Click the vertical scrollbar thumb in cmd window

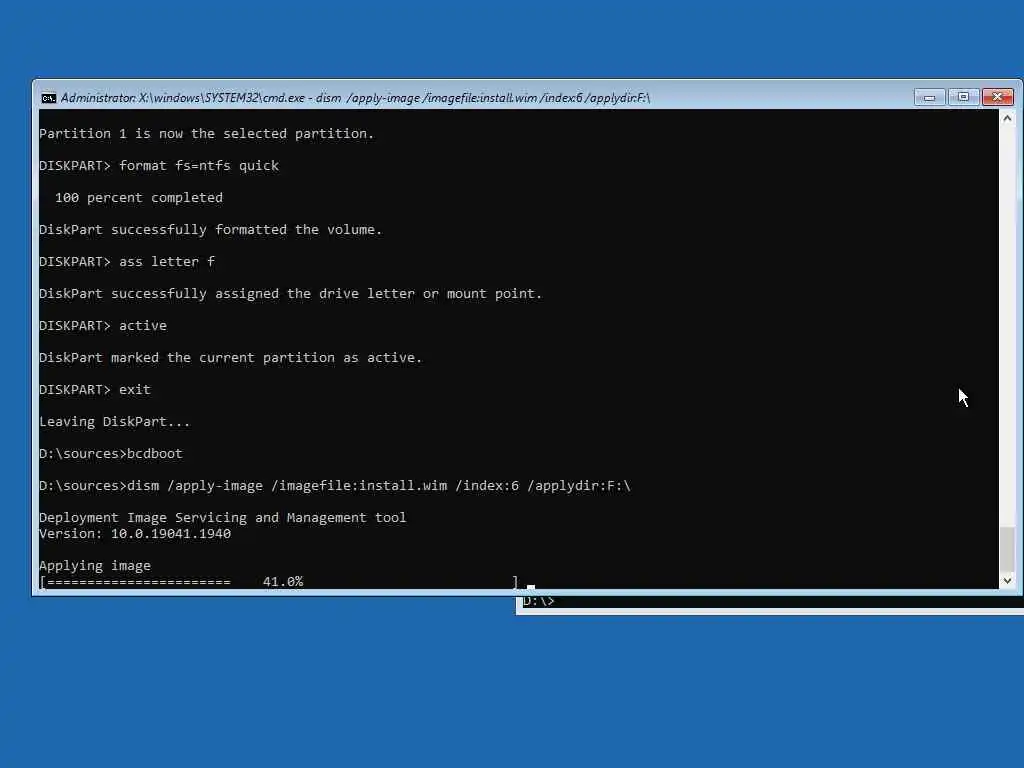click(x=1007, y=547)
